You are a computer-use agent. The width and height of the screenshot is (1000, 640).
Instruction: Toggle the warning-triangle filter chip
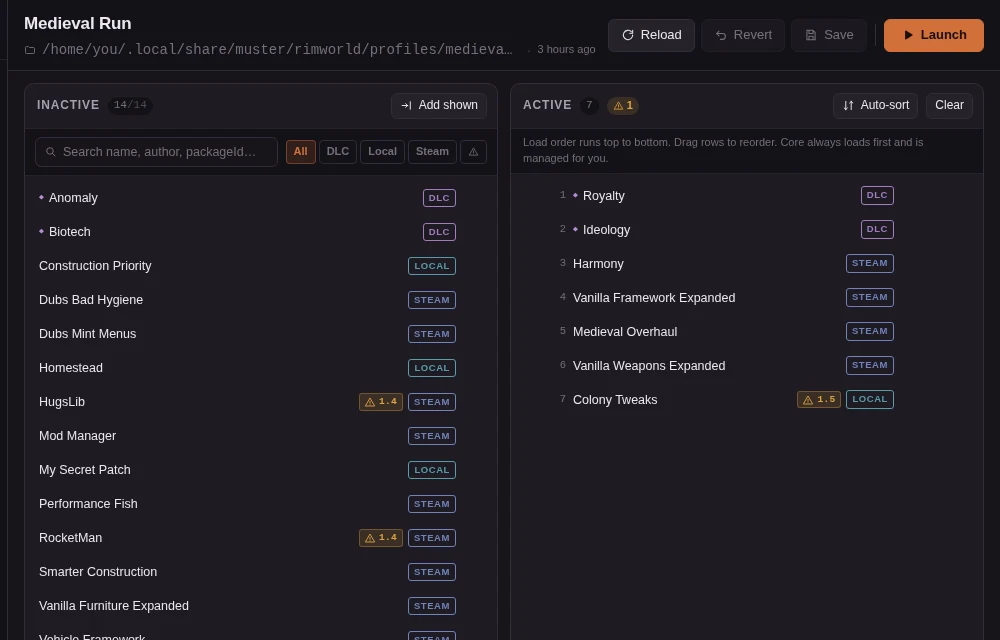[x=473, y=152]
